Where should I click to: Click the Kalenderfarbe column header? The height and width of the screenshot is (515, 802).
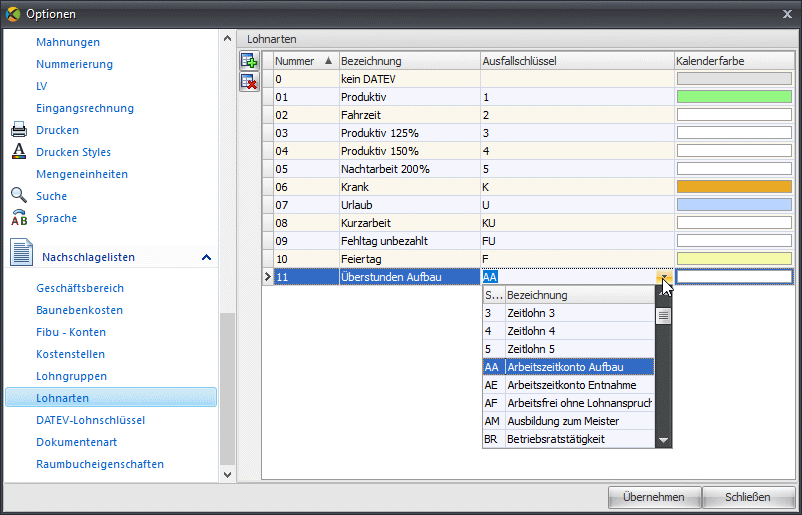[x=733, y=61]
